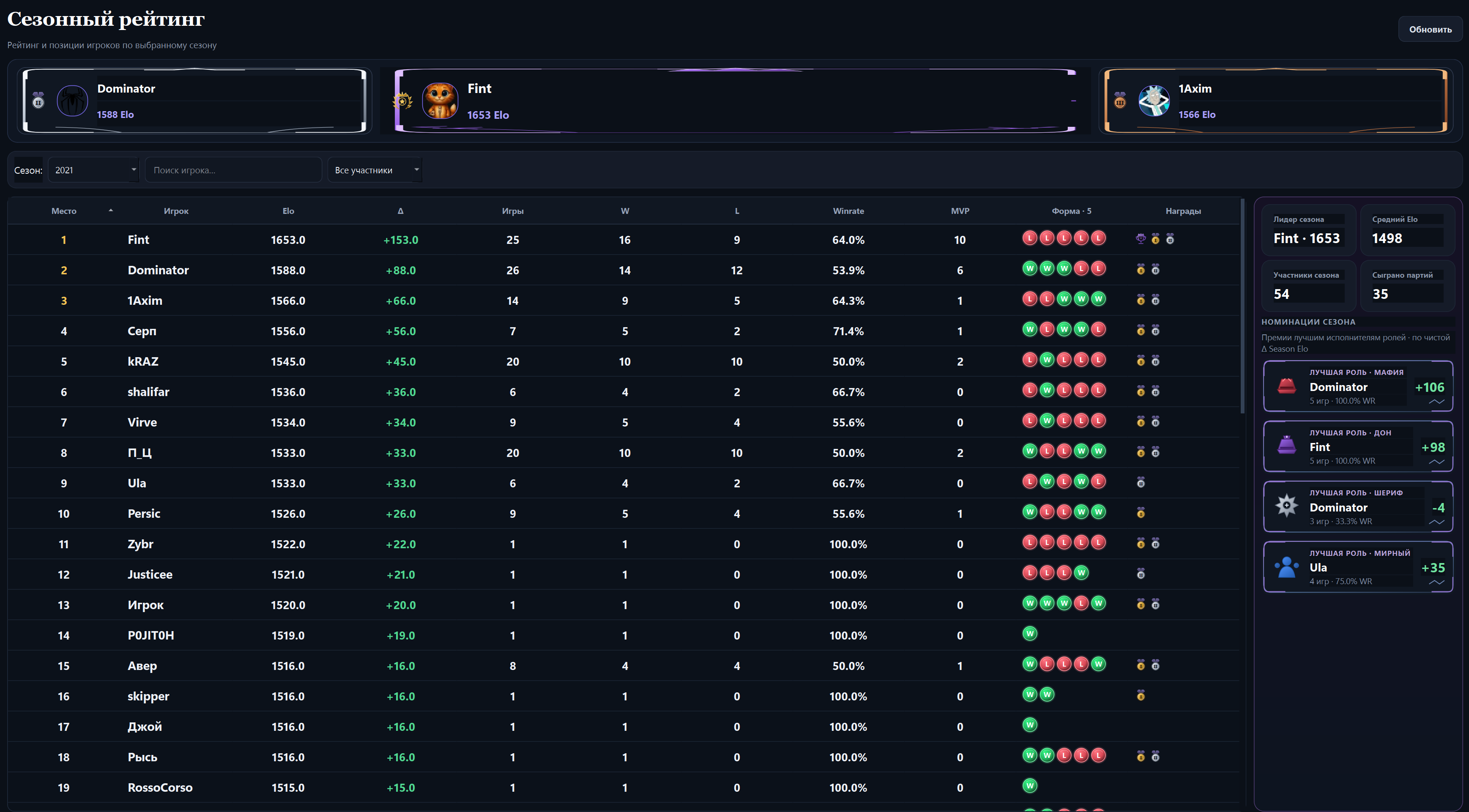Select player Серп in the table

(142, 331)
